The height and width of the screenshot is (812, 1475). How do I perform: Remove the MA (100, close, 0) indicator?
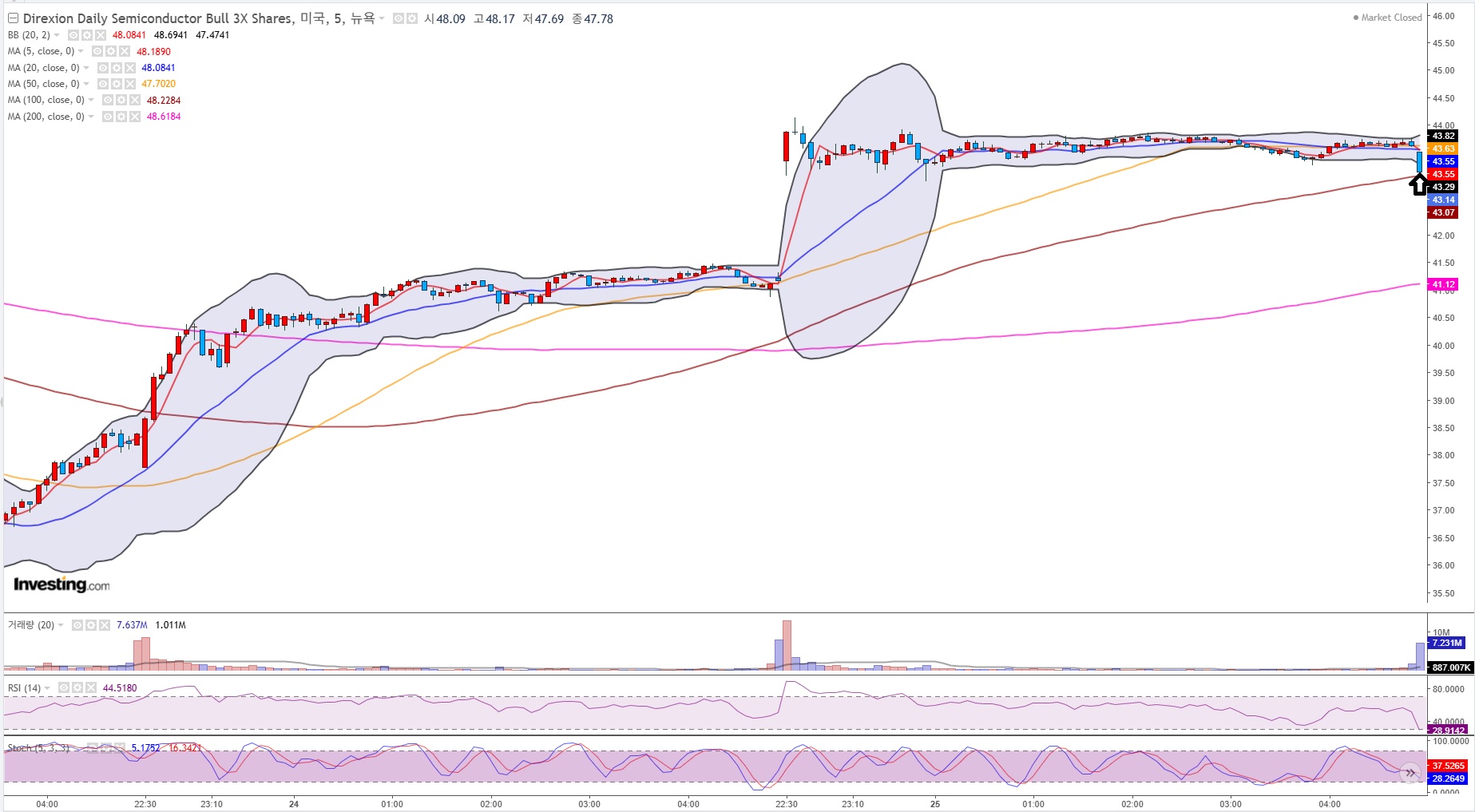135,100
